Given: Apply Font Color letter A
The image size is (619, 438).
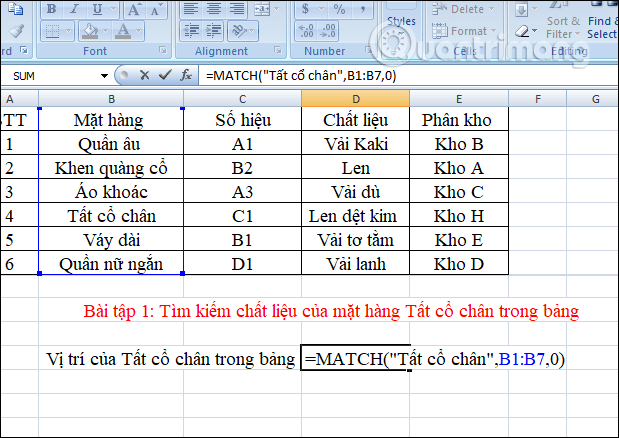Looking at the screenshot, I should coord(123,31).
